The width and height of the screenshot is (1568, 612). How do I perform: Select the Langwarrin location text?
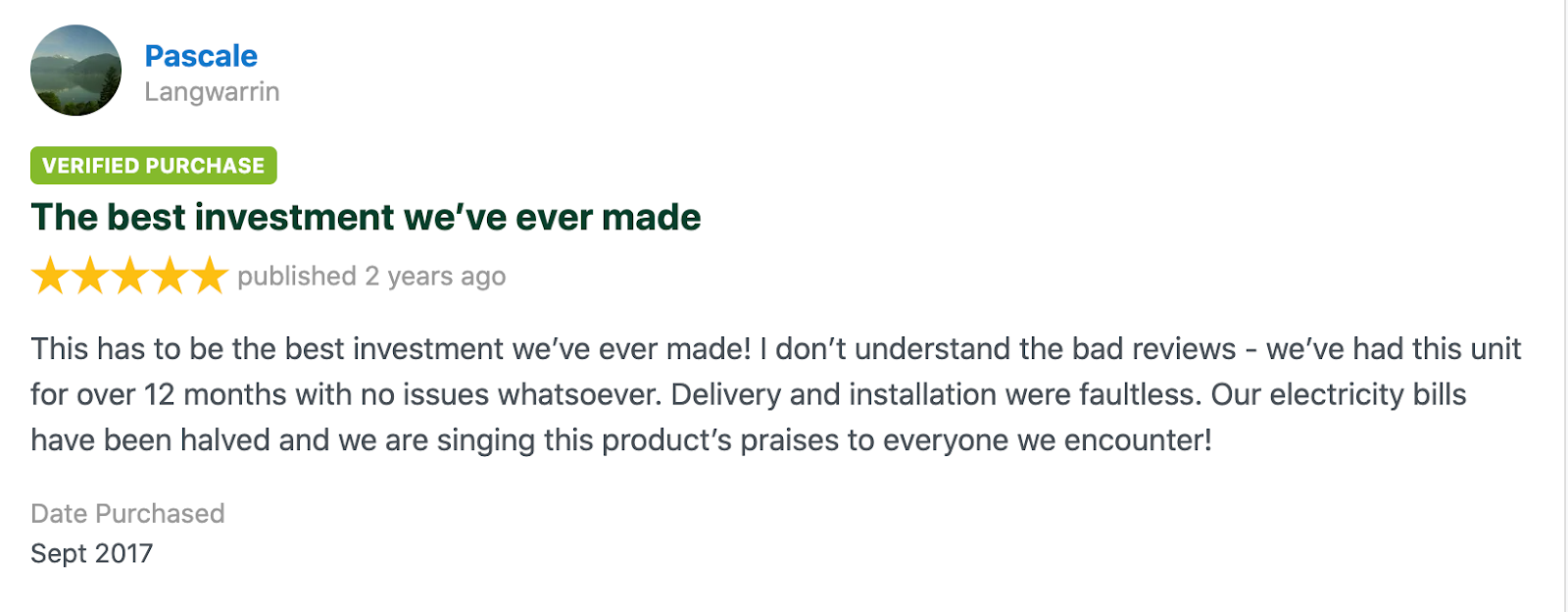(x=212, y=92)
